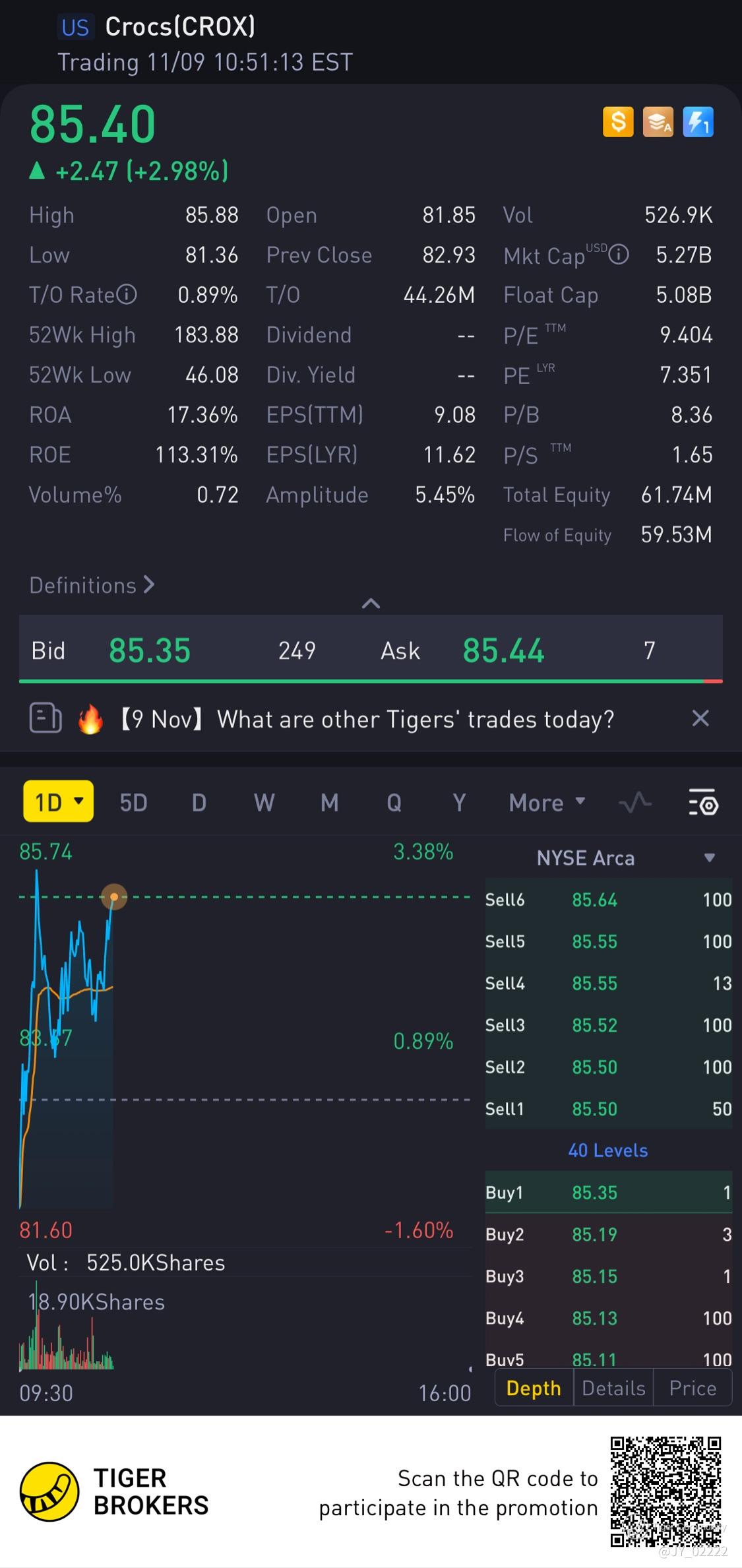Tap the green up triangle change indicator

pos(37,172)
